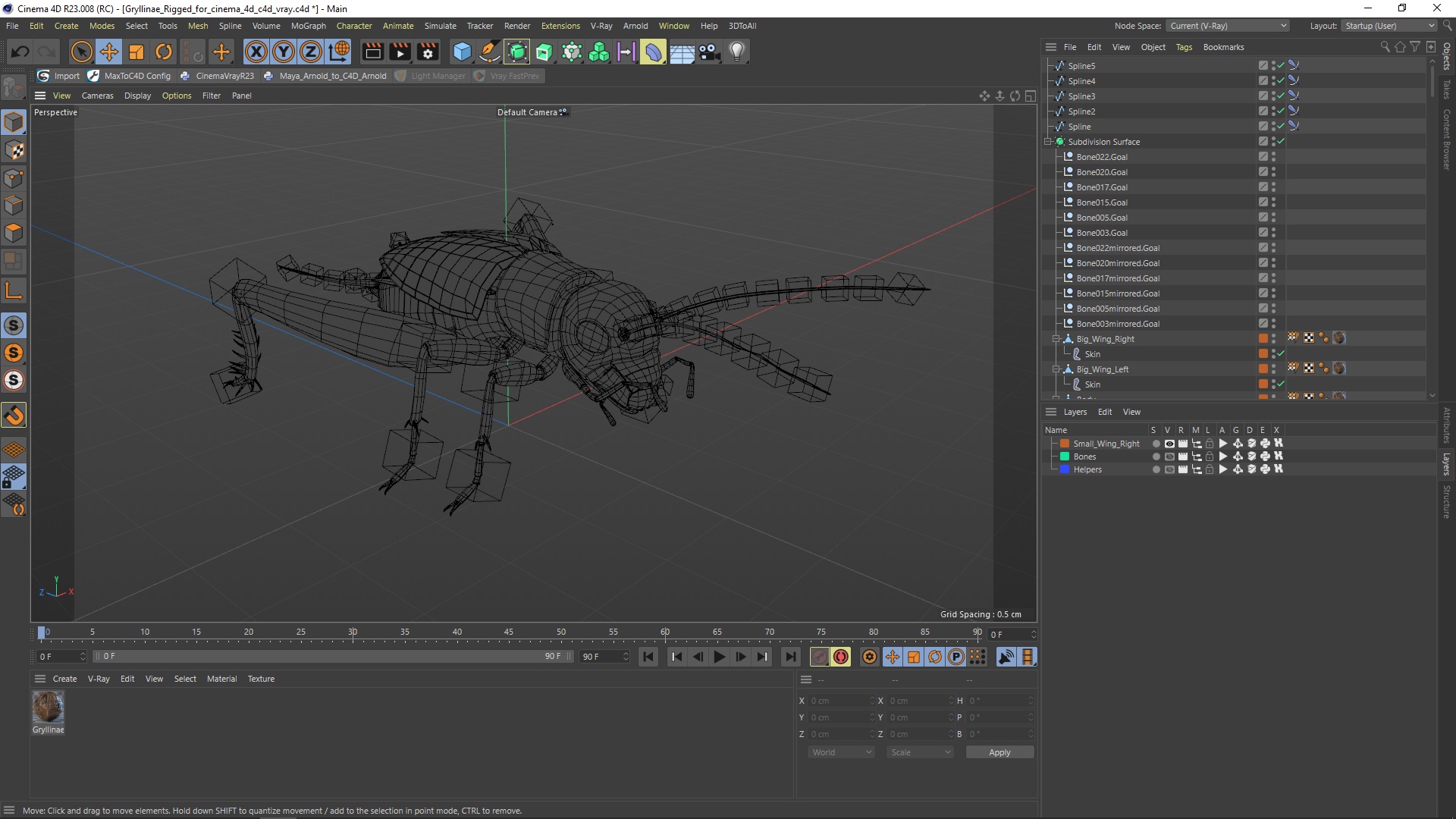Click orange layer color of Small_Wing_Right
This screenshot has height=819, width=1456.
(1065, 444)
